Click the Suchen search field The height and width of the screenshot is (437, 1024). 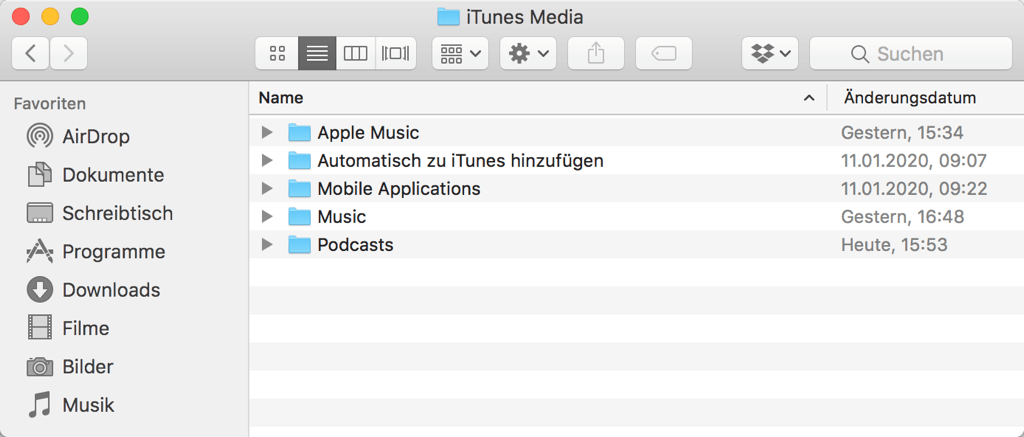point(911,54)
